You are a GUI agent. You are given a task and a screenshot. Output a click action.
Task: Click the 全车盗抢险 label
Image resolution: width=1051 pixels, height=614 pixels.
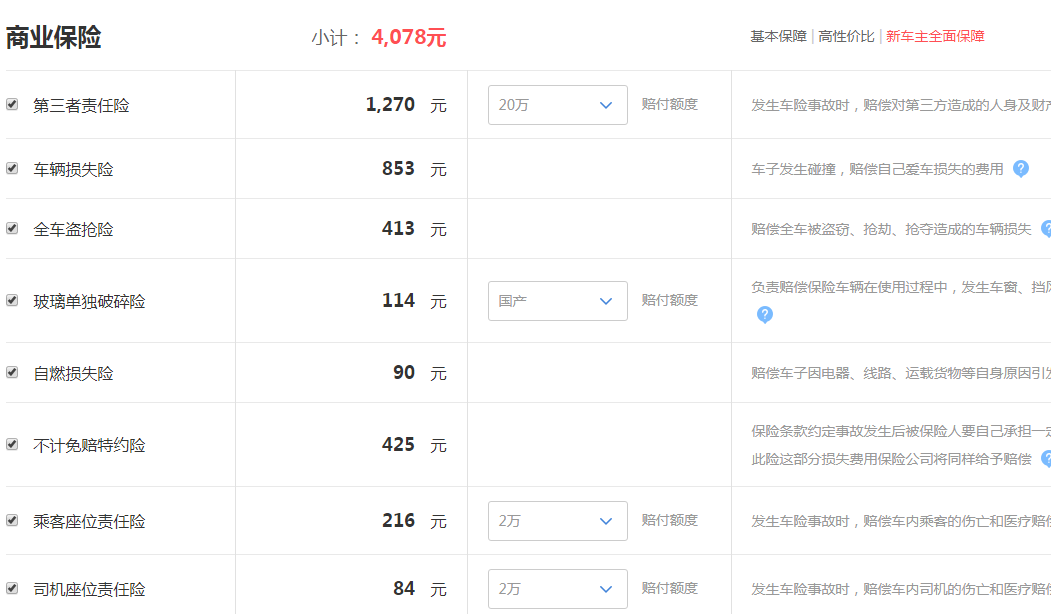pyautogui.click(x=73, y=230)
